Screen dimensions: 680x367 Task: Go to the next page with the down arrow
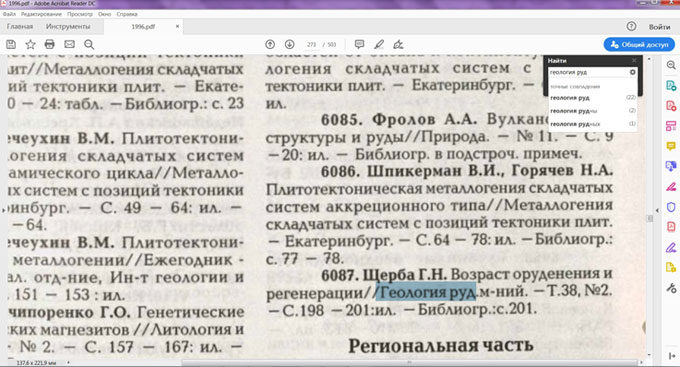289,44
